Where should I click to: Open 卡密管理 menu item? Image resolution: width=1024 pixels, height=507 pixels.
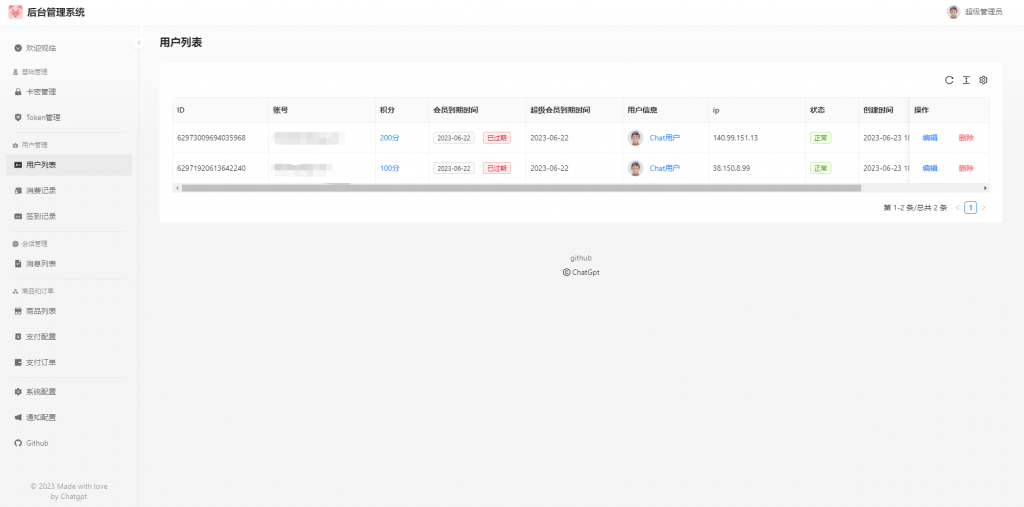tap(69, 92)
